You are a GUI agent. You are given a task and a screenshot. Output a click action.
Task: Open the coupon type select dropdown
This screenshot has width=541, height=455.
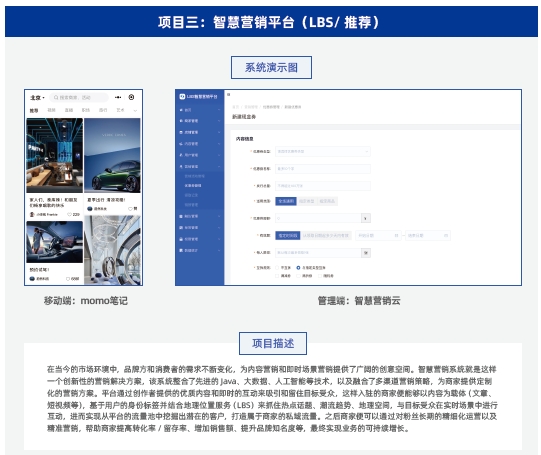pos(323,151)
